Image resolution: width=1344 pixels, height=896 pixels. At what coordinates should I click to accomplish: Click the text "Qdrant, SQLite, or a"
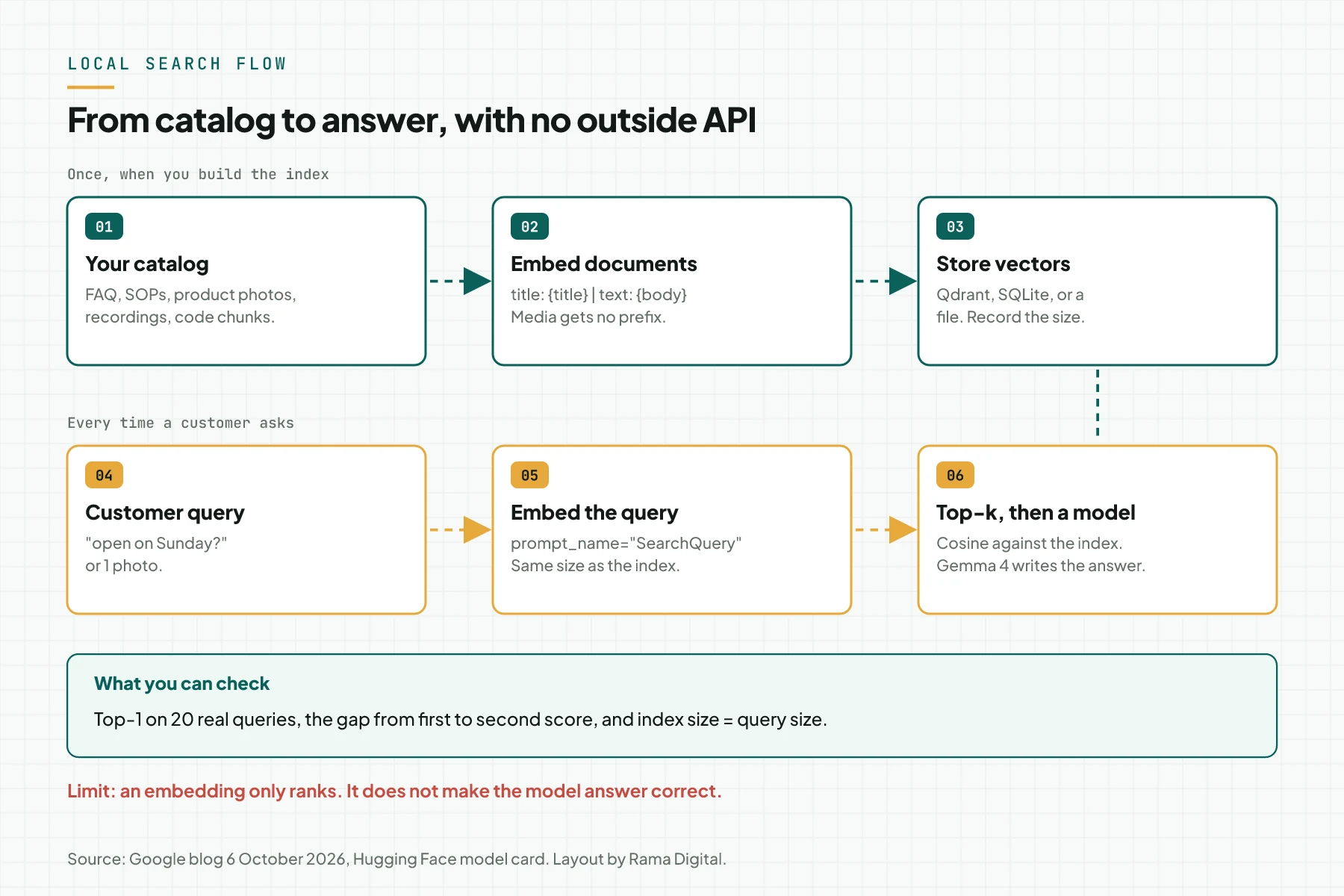click(x=1010, y=295)
